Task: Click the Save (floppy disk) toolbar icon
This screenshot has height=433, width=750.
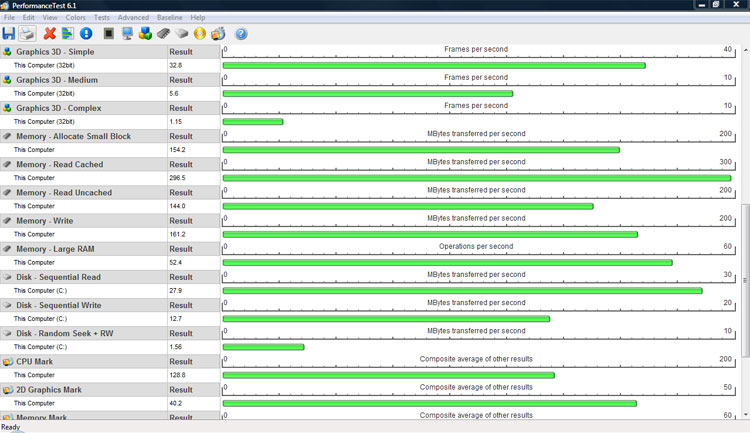Action: tap(9, 33)
